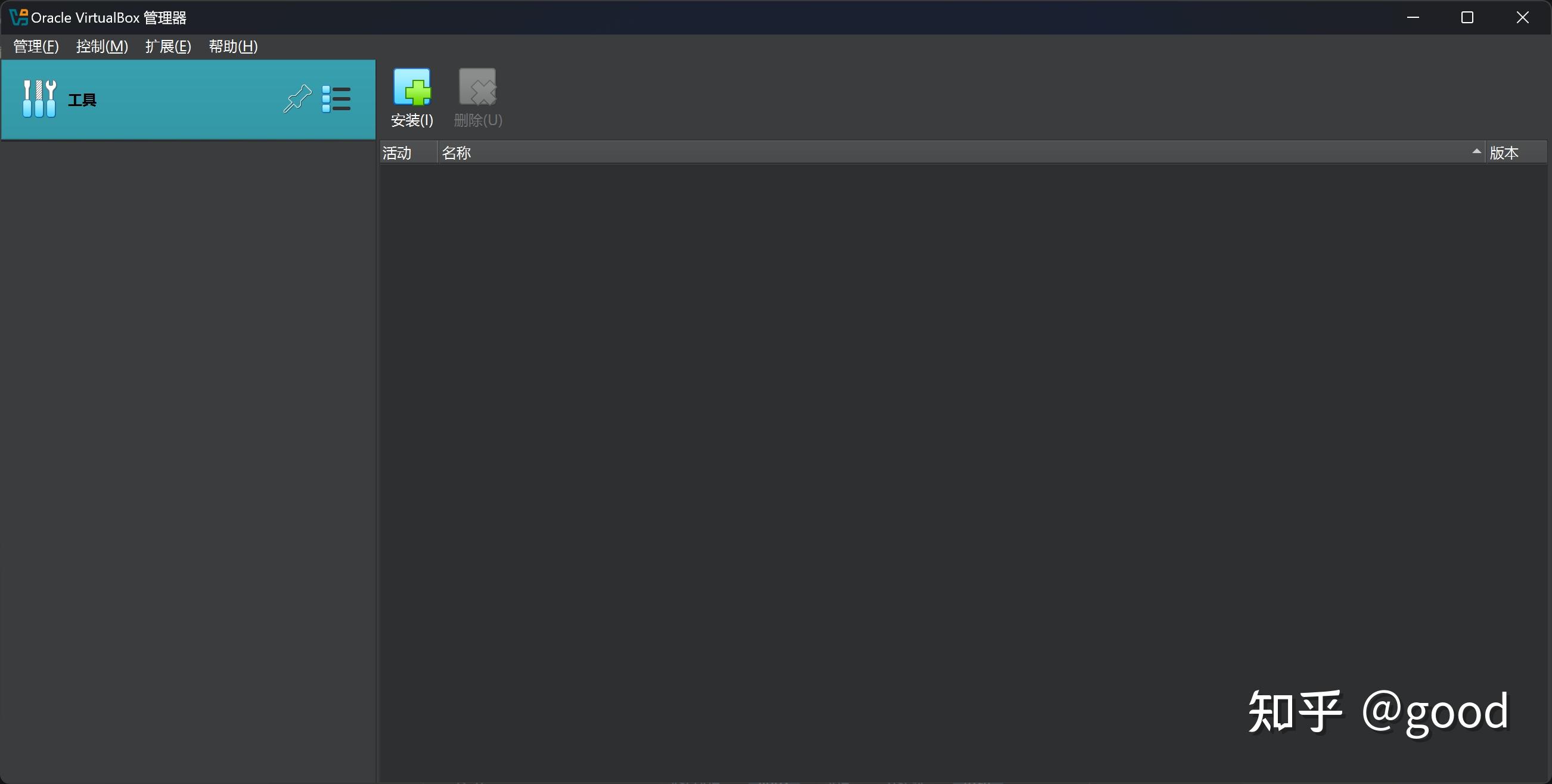The width and height of the screenshot is (1552, 784).
Task: Open the 管理(F) menu
Action: [x=36, y=46]
